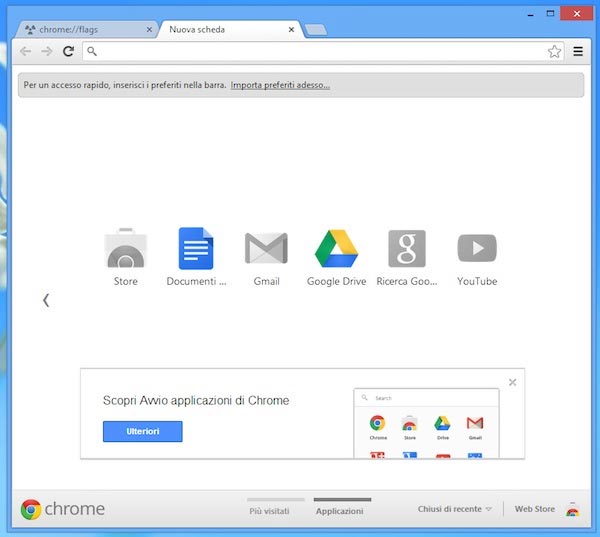600x537 pixels.
Task: Dismiss the Avvio applicazioni promo box
Action: coord(512,382)
